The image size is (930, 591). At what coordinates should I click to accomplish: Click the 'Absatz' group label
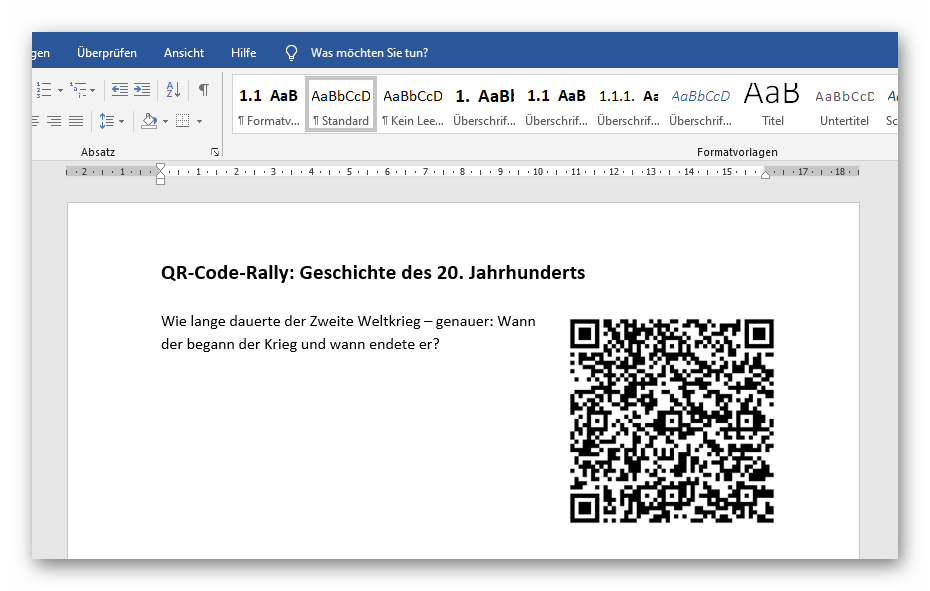(98, 152)
